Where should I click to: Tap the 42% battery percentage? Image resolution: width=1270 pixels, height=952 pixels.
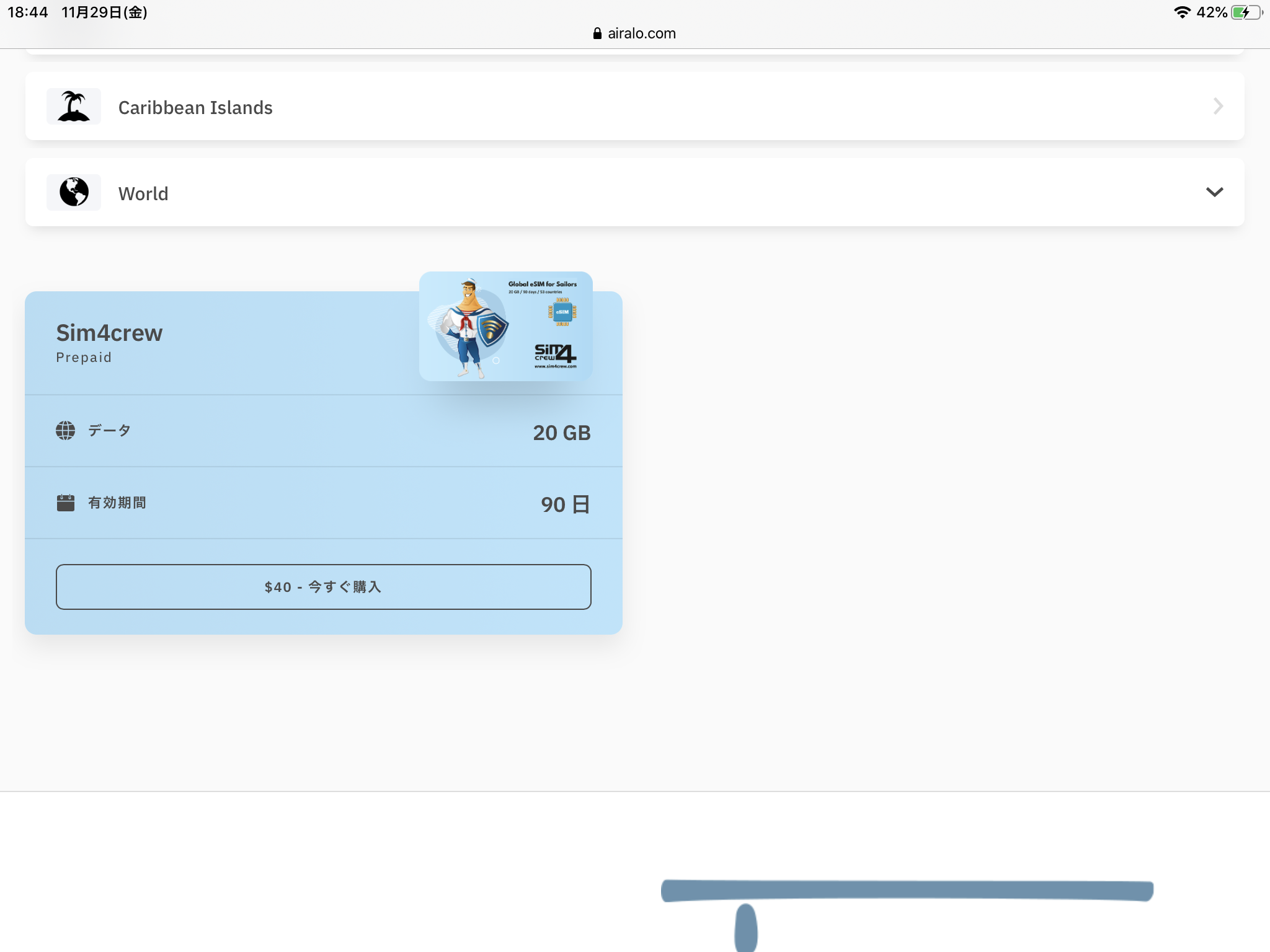coord(1212,12)
